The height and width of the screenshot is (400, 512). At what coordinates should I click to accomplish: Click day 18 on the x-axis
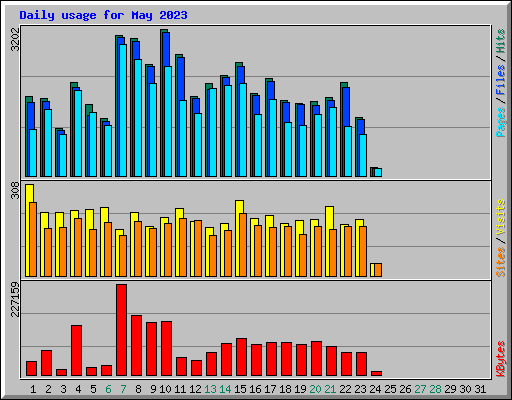285,389
